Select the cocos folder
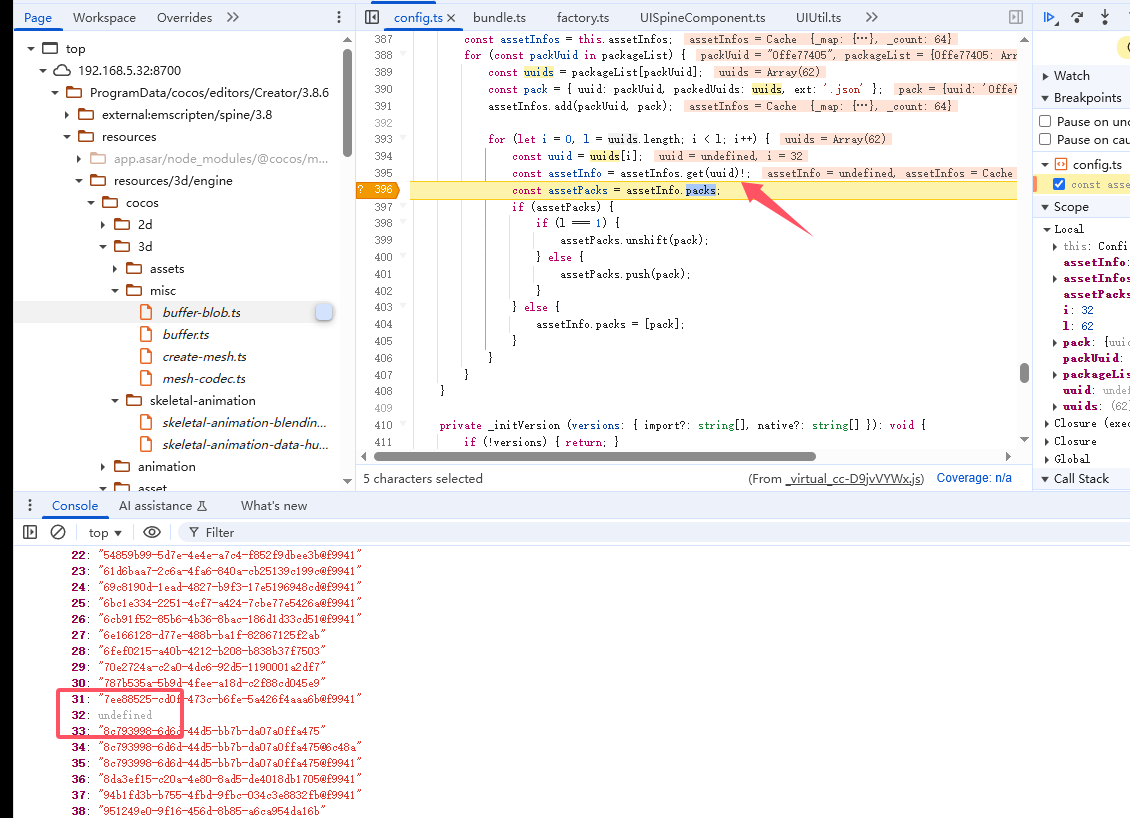The width and height of the screenshot is (1130, 818). click(142, 203)
